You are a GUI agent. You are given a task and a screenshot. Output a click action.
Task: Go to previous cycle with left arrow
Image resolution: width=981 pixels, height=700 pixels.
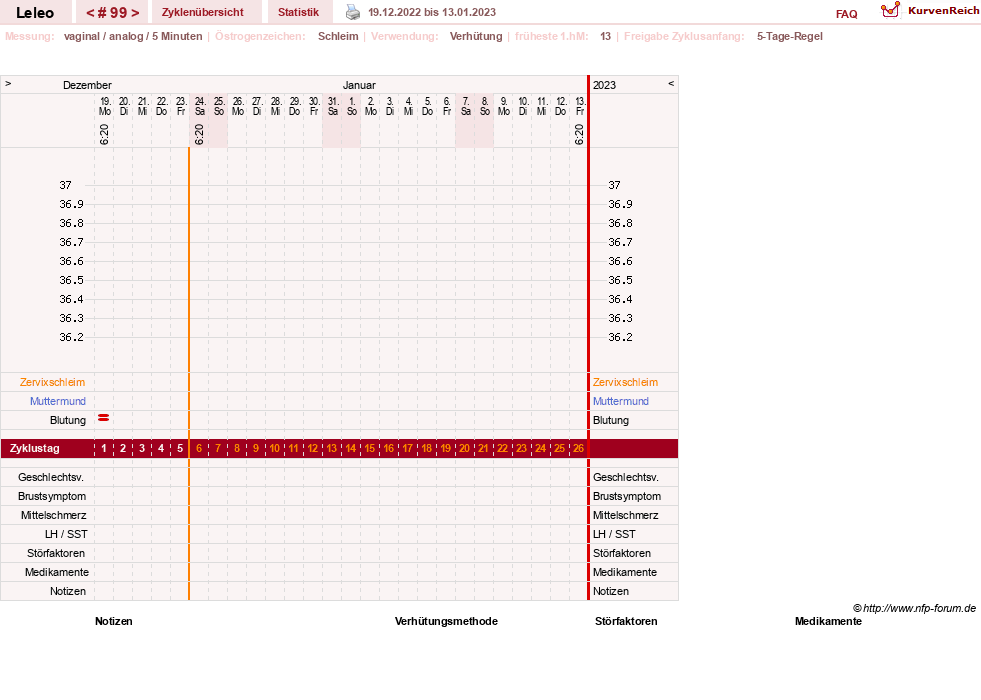tap(90, 13)
